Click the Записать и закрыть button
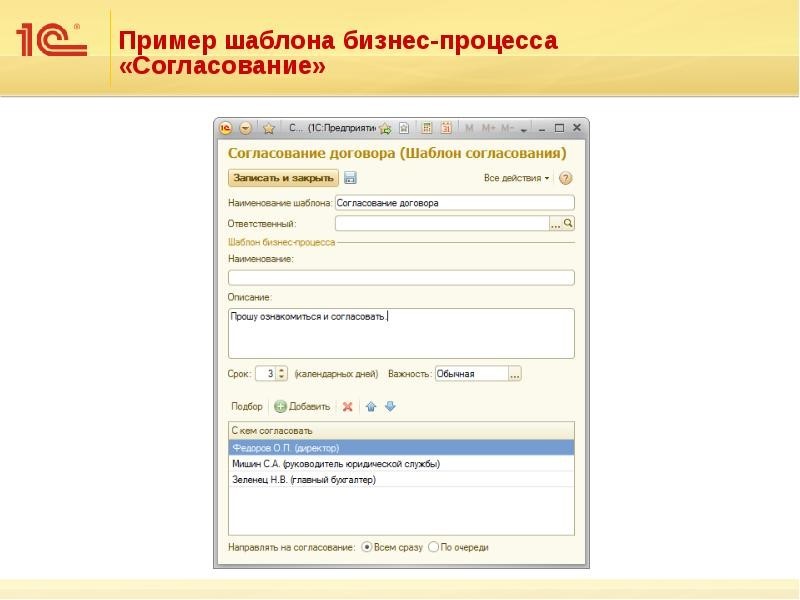Screen dimensions: 800x600 (284, 176)
